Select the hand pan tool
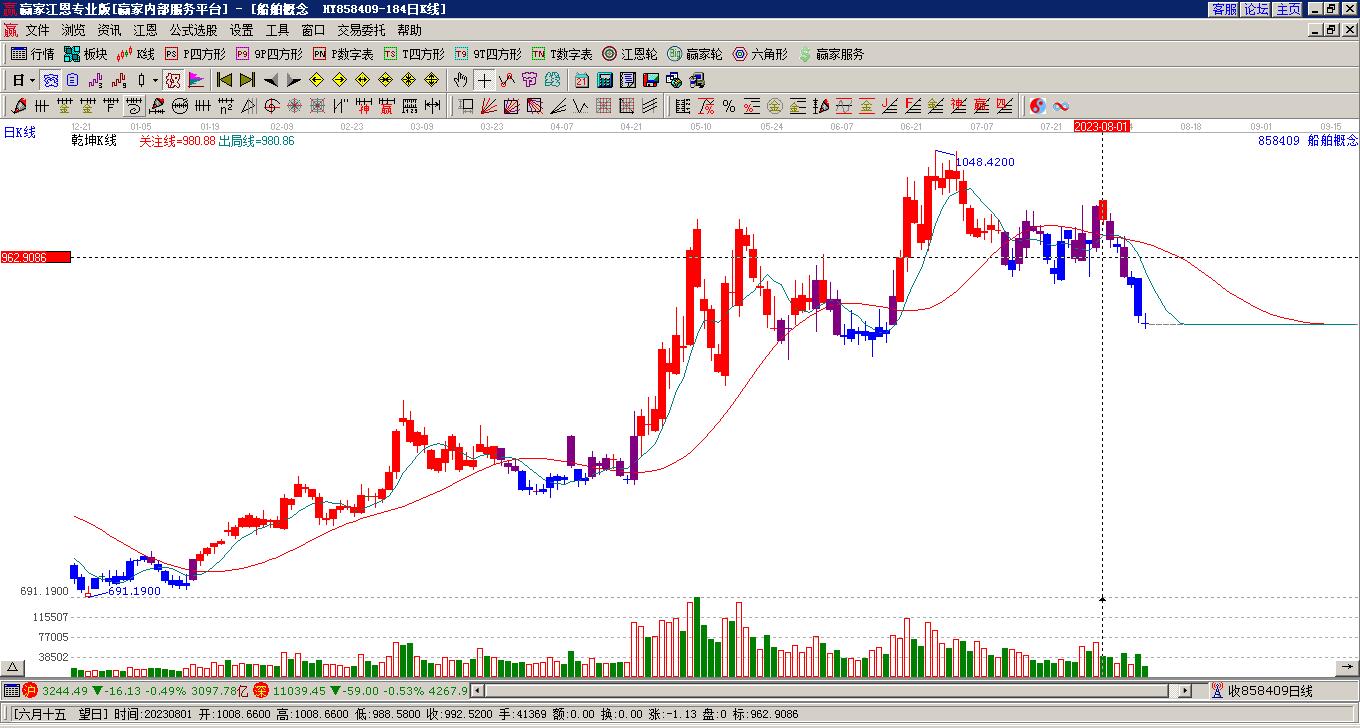This screenshot has width=1360, height=728. [460, 80]
